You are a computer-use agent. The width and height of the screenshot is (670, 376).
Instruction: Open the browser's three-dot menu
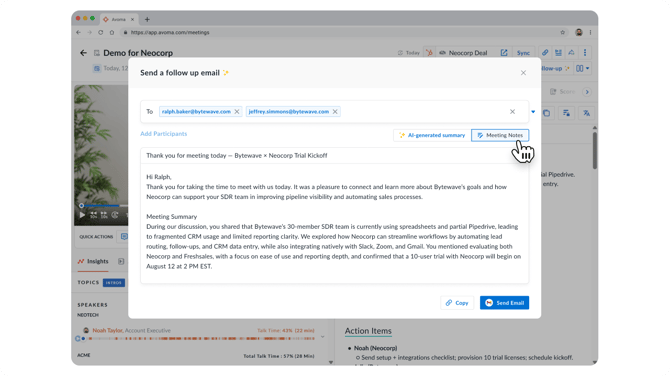590,32
